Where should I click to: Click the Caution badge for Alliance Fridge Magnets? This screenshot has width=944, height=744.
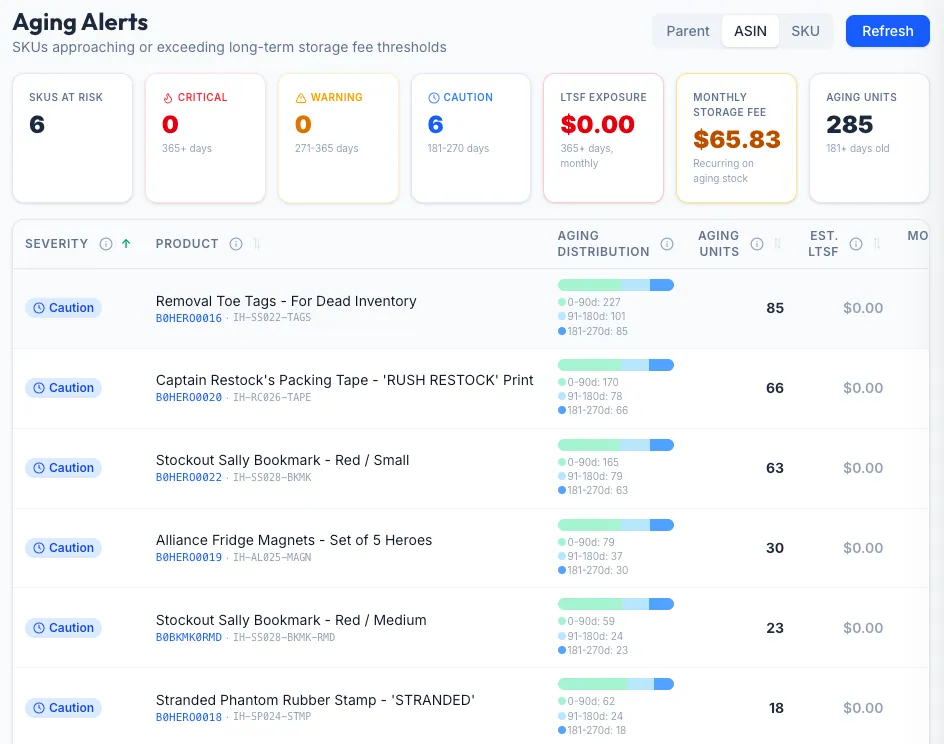[x=63, y=548]
